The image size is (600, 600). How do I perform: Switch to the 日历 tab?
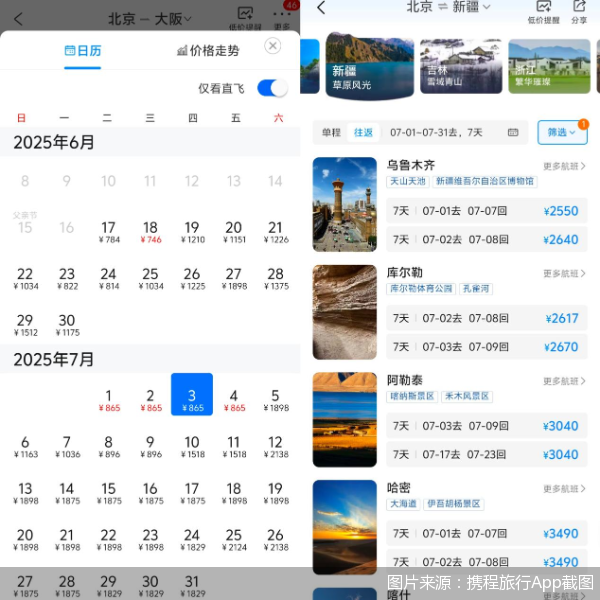[83, 51]
